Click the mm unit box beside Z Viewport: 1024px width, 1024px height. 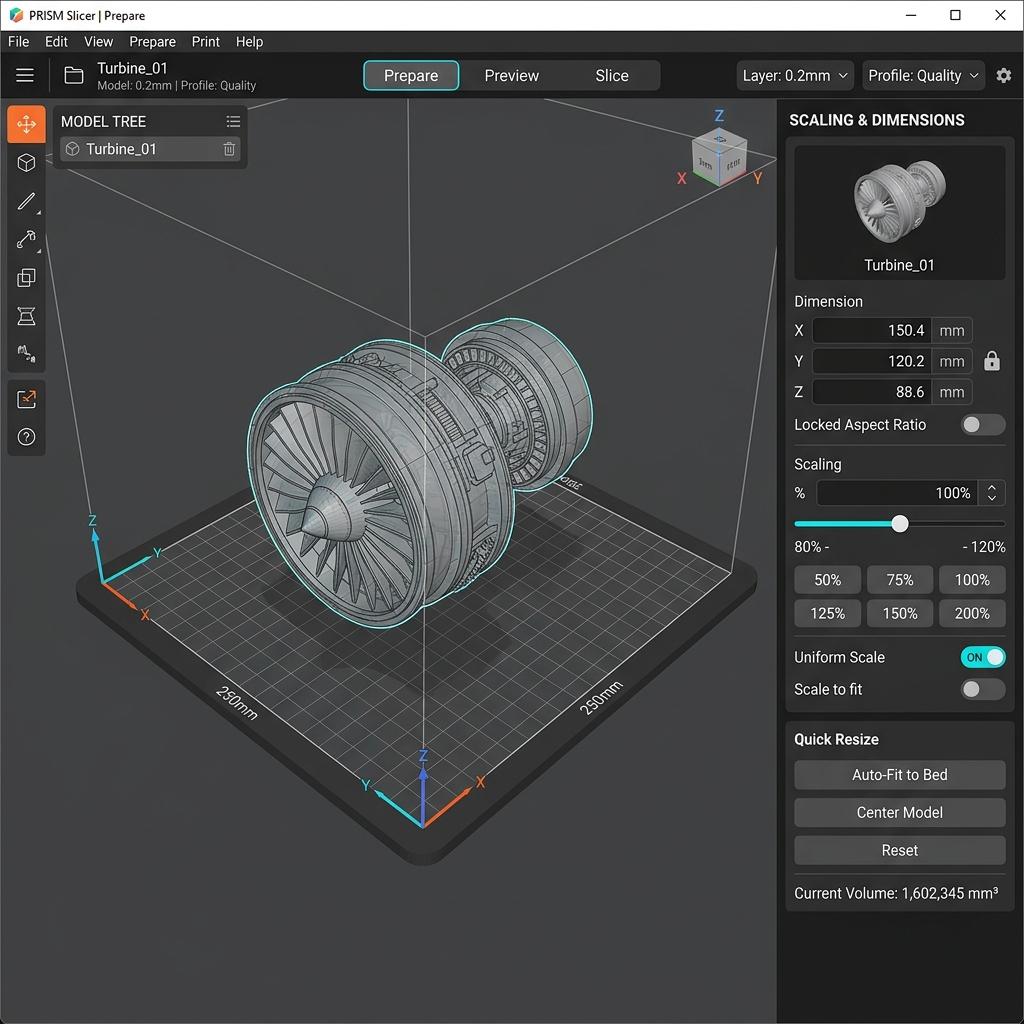coord(952,392)
